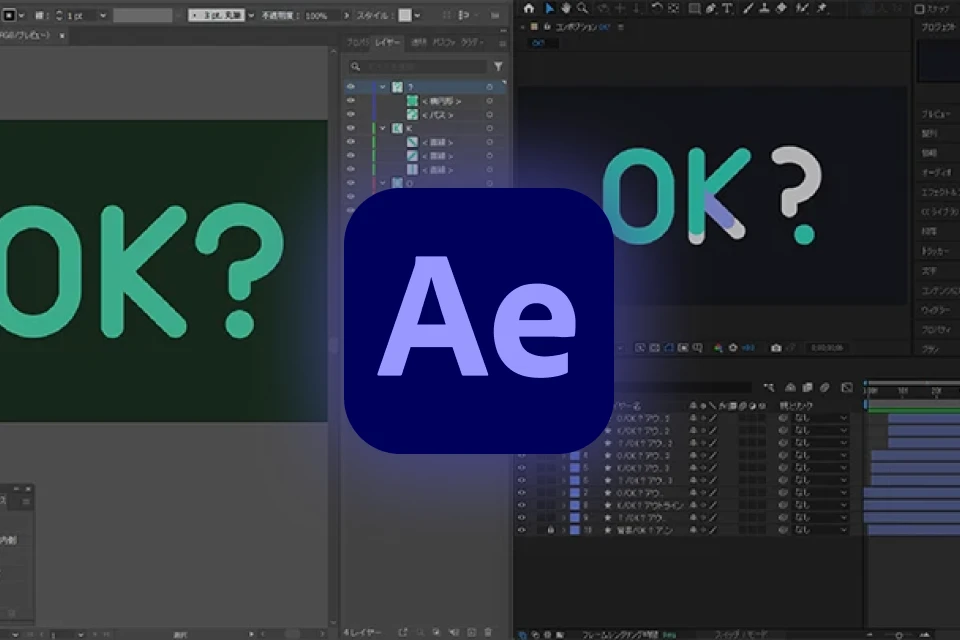Select the Eraser tool in After Effects
Image resolution: width=960 pixels, height=640 pixels.
click(781, 8)
